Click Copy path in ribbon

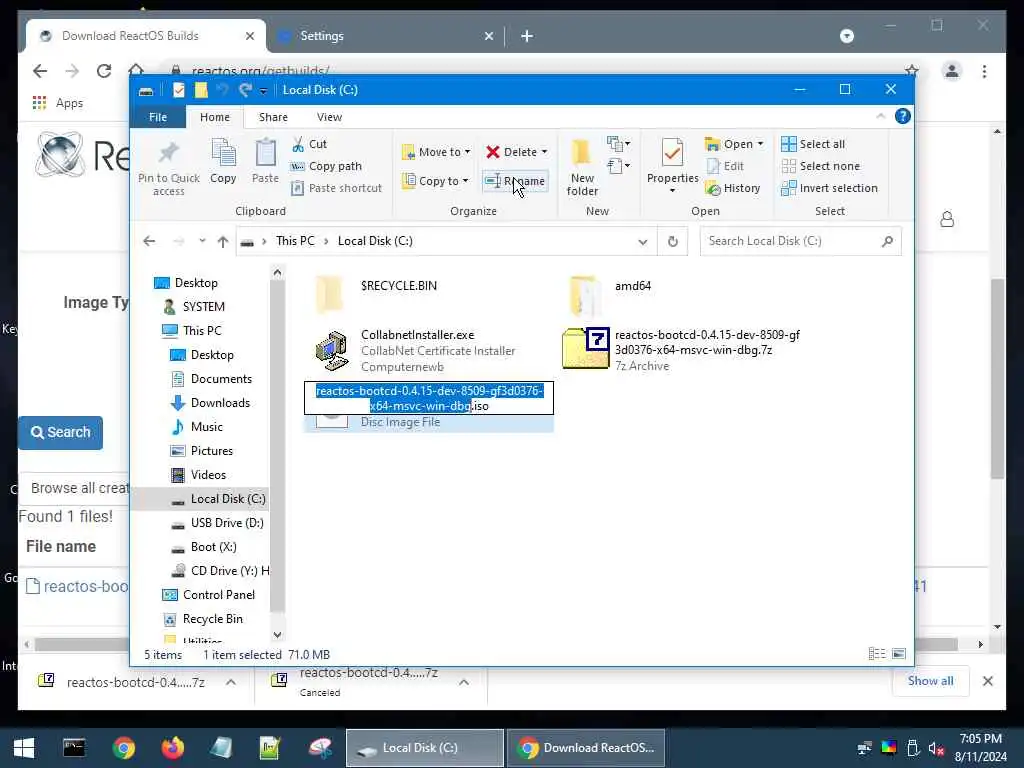326,166
